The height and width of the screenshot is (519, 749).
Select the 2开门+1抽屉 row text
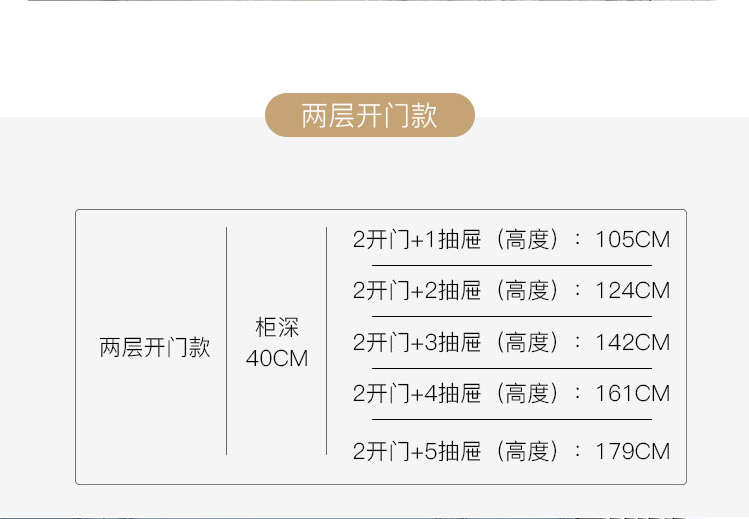point(417,239)
